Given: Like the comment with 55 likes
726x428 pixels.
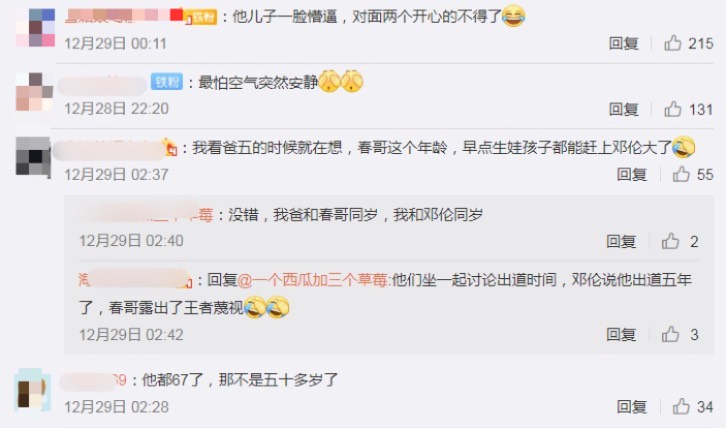Looking at the screenshot, I should click(x=681, y=174).
